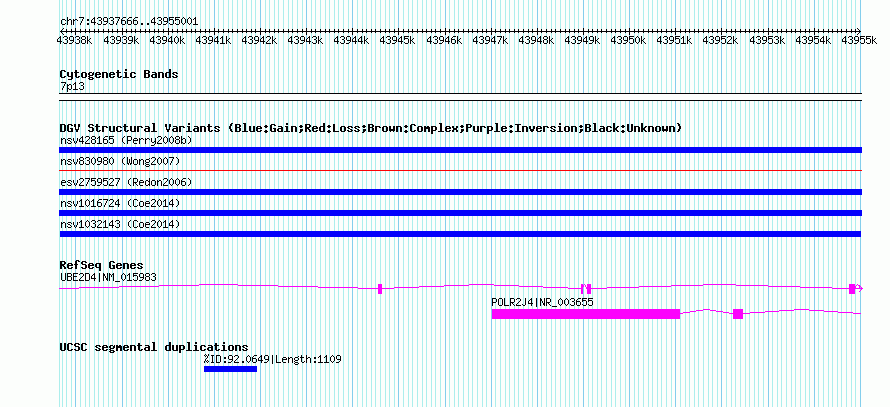Click the 43941k ruler tick label
This screenshot has height=407, width=890.
coord(213,40)
